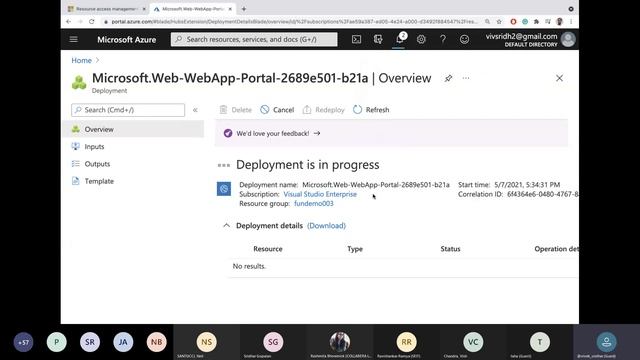Click the browser address bar
The image size is (640, 360).
tap(294, 22)
